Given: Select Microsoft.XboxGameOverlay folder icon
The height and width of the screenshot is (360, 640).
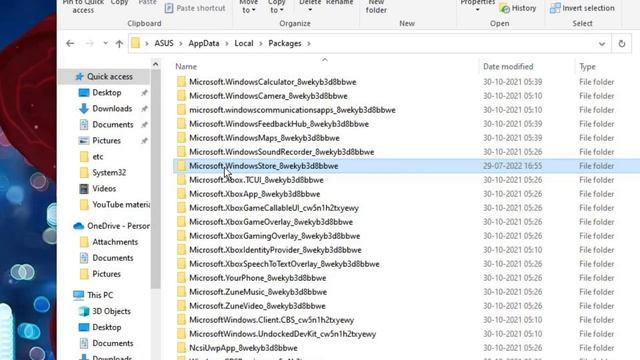Looking at the screenshot, I should [181, 222].
